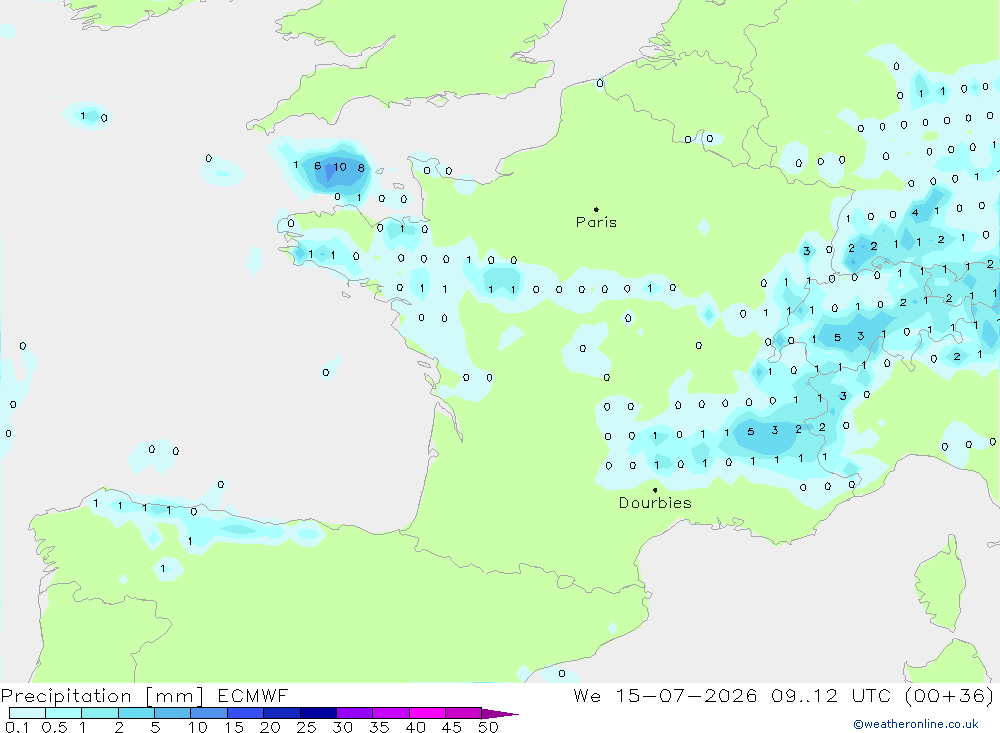
Task: Pick the 20–25 mm legend swatch
Action: click(x=282, y=713)
